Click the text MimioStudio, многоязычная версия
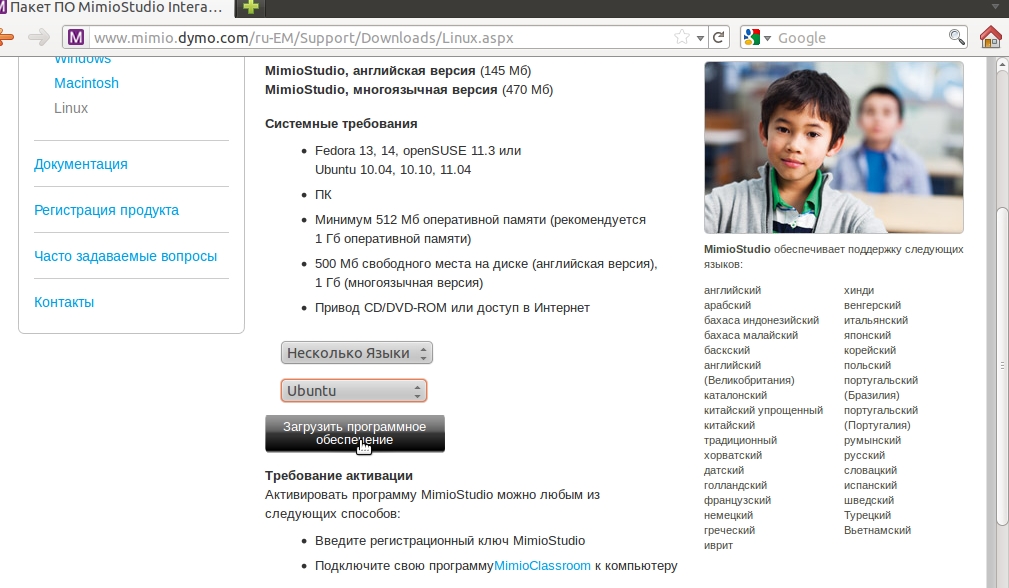Image resolution: width=1009 pixels, height=588 pixels. click(381, 89)
